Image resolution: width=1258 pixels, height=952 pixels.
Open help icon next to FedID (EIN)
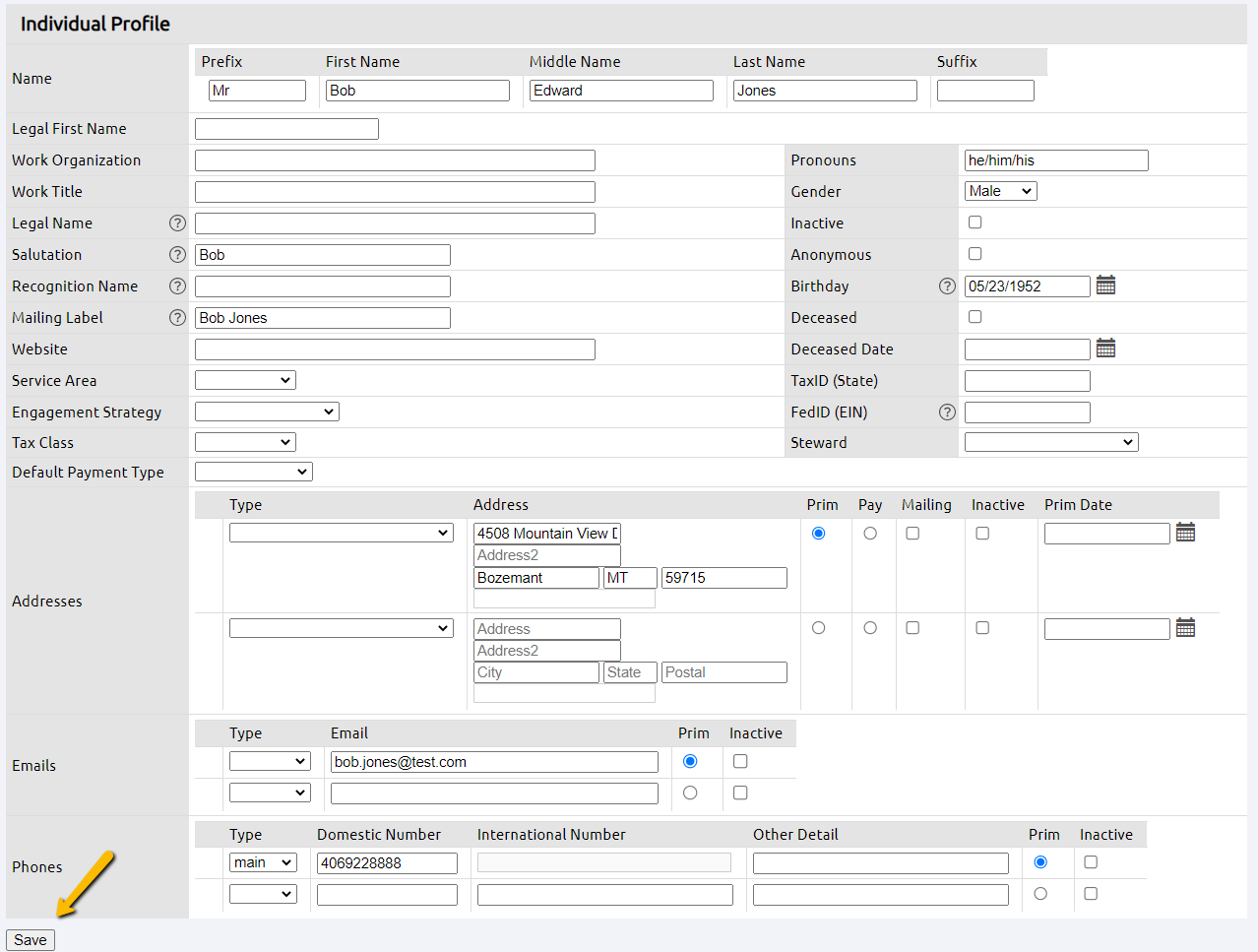tap(947, 413)
